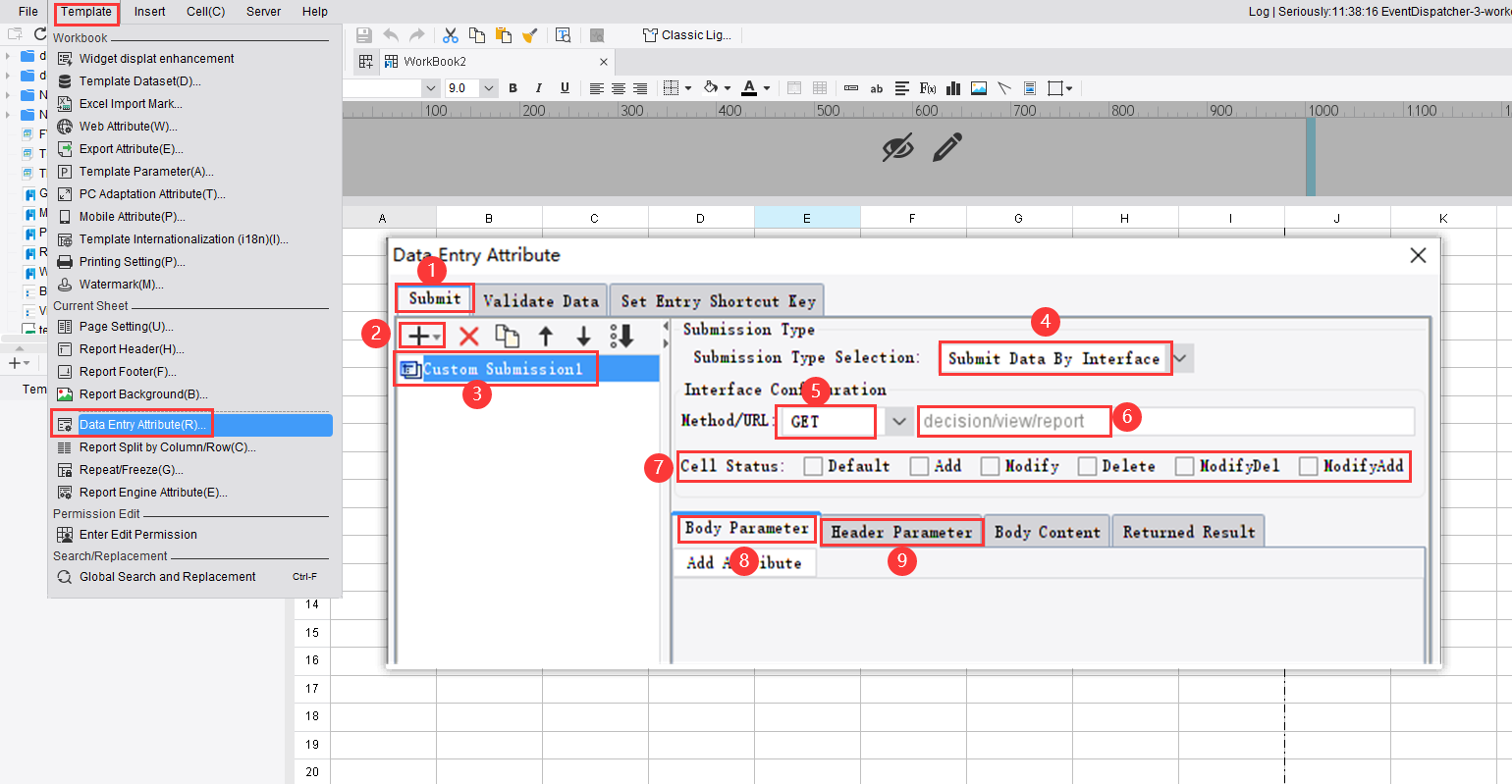The height and width of the screenshot is (784, 1512).
Task: Enable the Default cell status option
Action: pos(813,466)
